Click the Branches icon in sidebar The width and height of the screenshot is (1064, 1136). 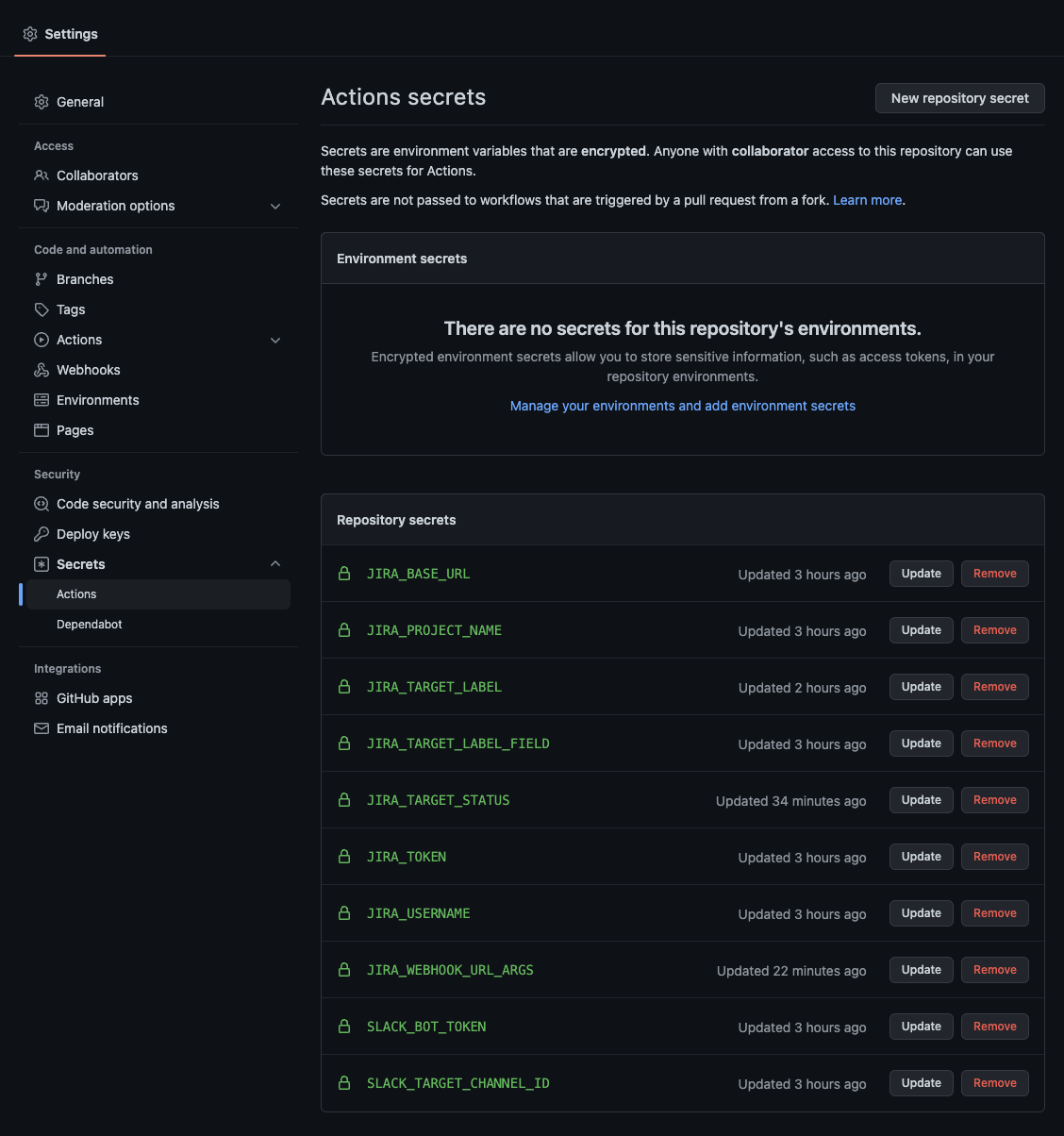point(42,279)
